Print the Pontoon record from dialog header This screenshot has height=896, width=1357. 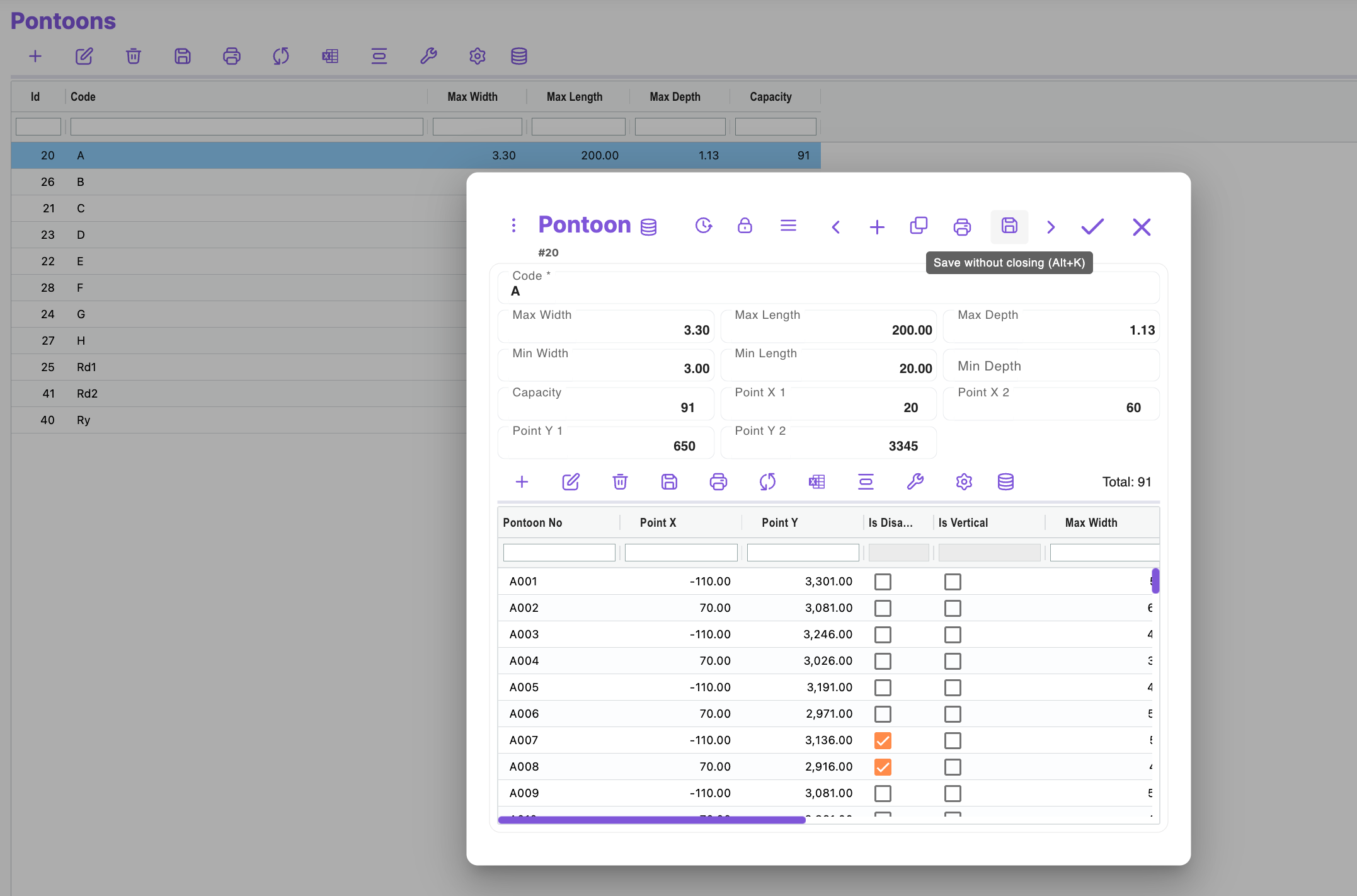[962, 227]
